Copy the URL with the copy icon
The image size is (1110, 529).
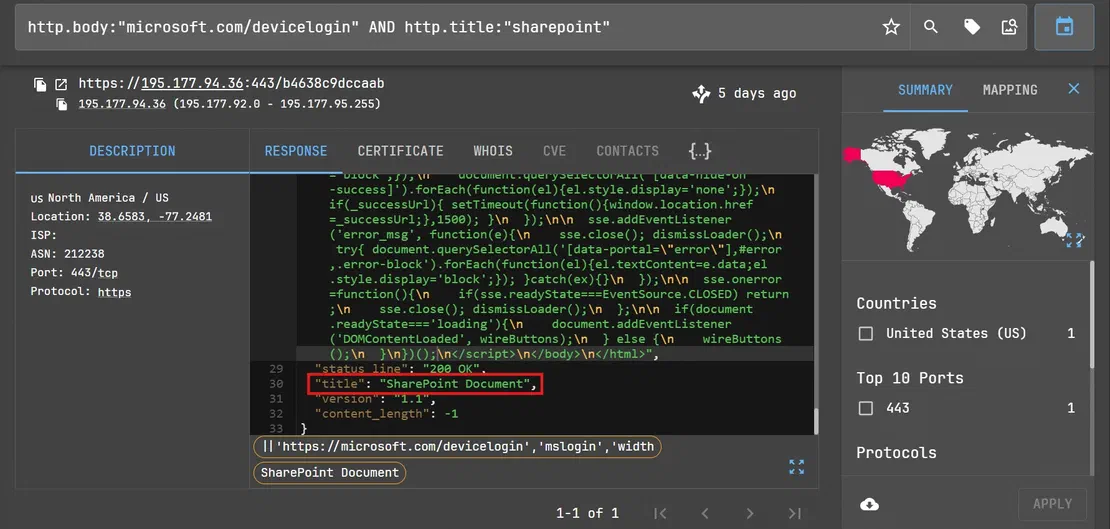click(x=40, y=85)
